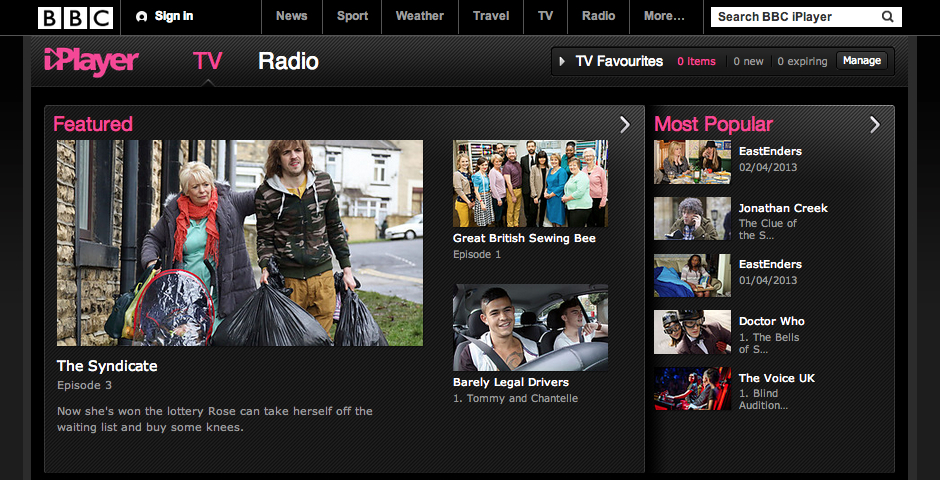Open the TV item in the BBC top bar
The image size is (940, 480).
[546, 17]
